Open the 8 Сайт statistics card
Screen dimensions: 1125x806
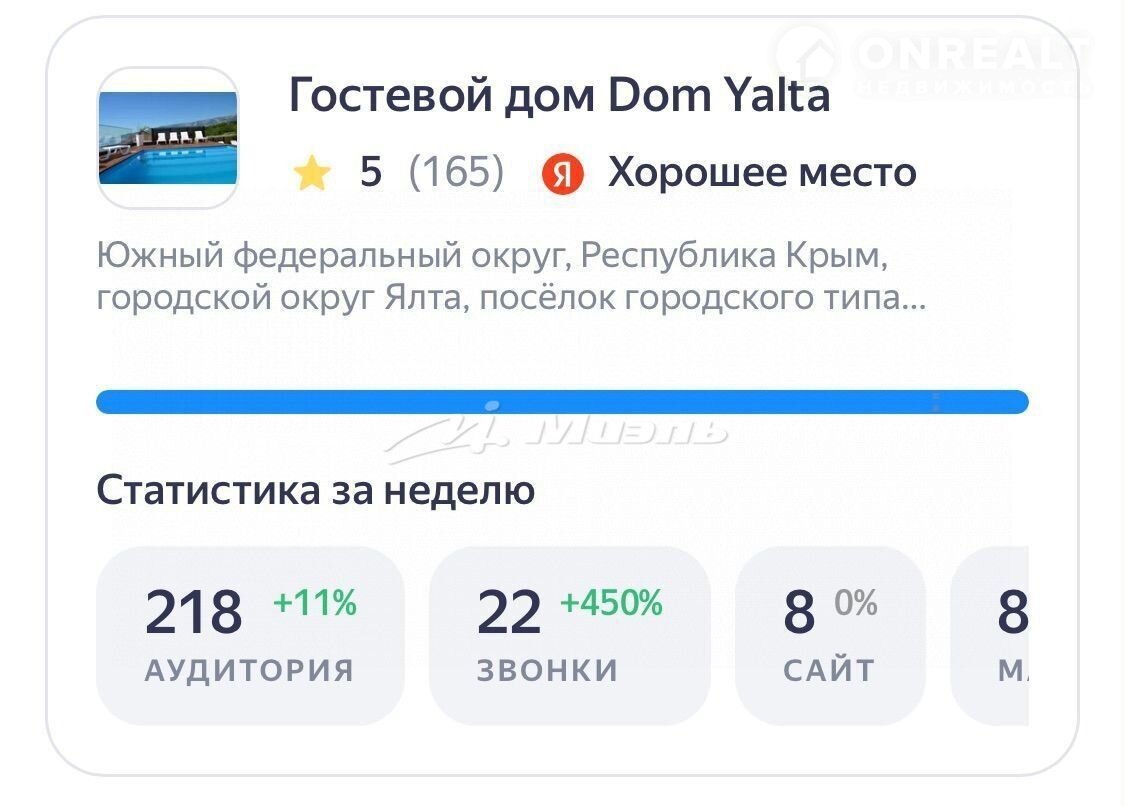pyautogui.click(x=830, y=635)
